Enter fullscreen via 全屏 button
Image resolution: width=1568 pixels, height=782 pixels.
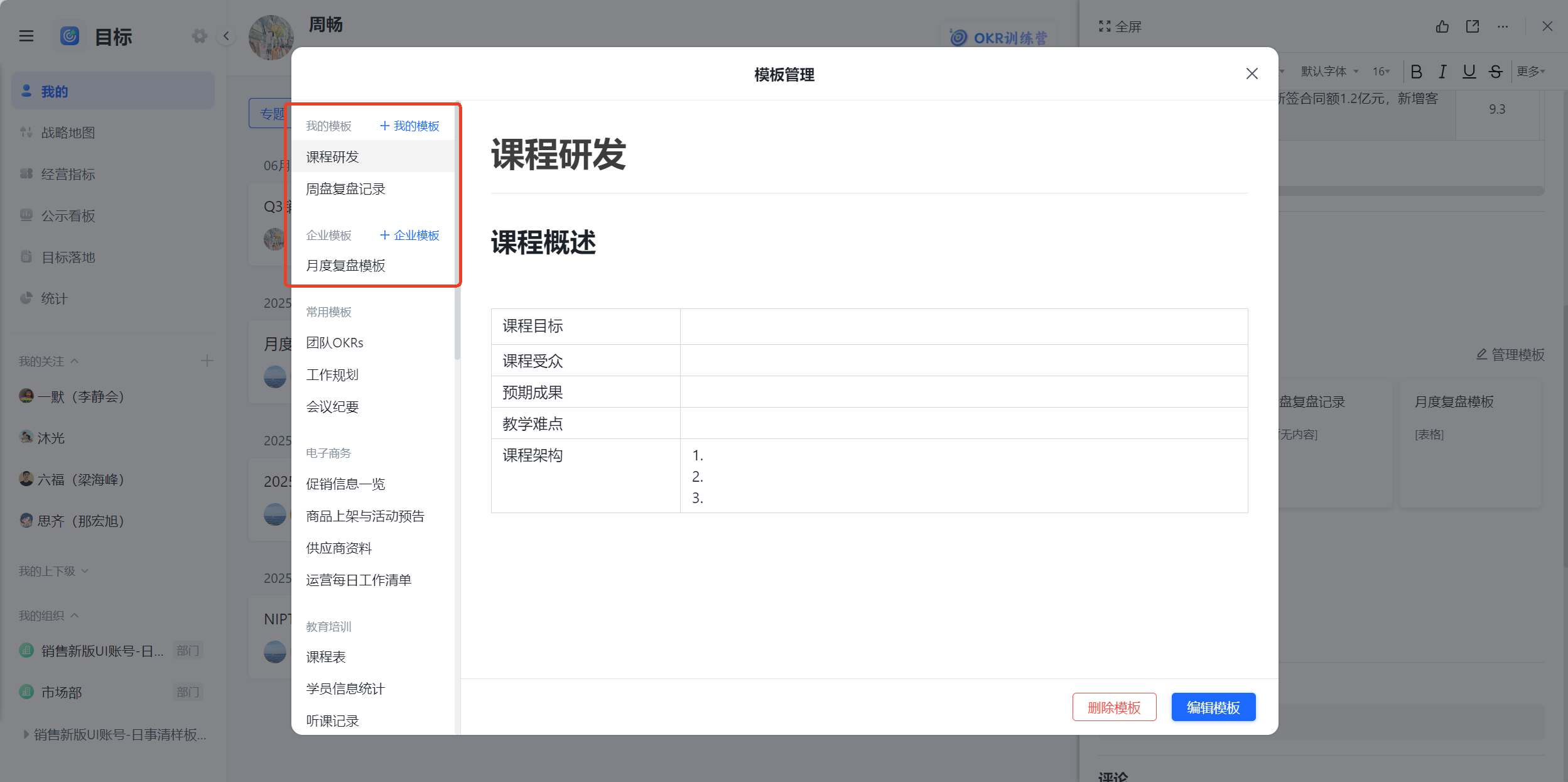point(1120,26)
